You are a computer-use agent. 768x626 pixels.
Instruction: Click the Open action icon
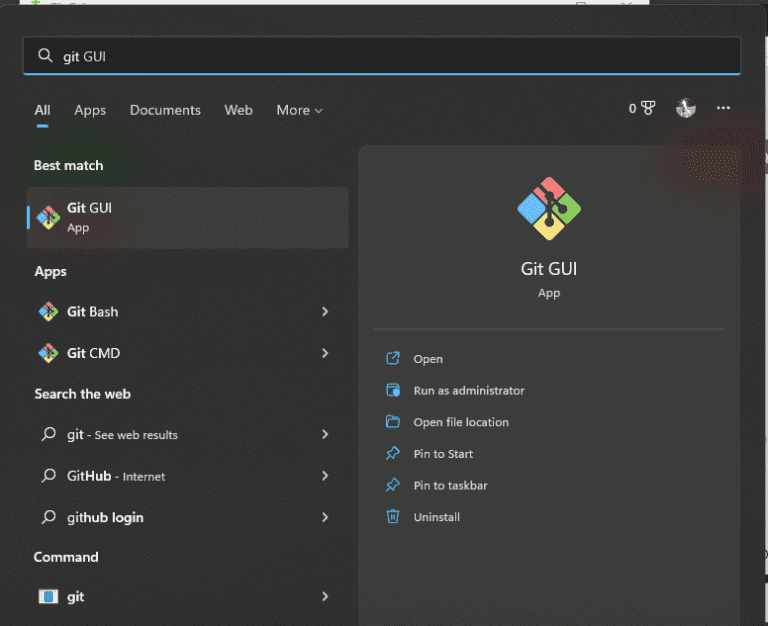pos(393,359)
